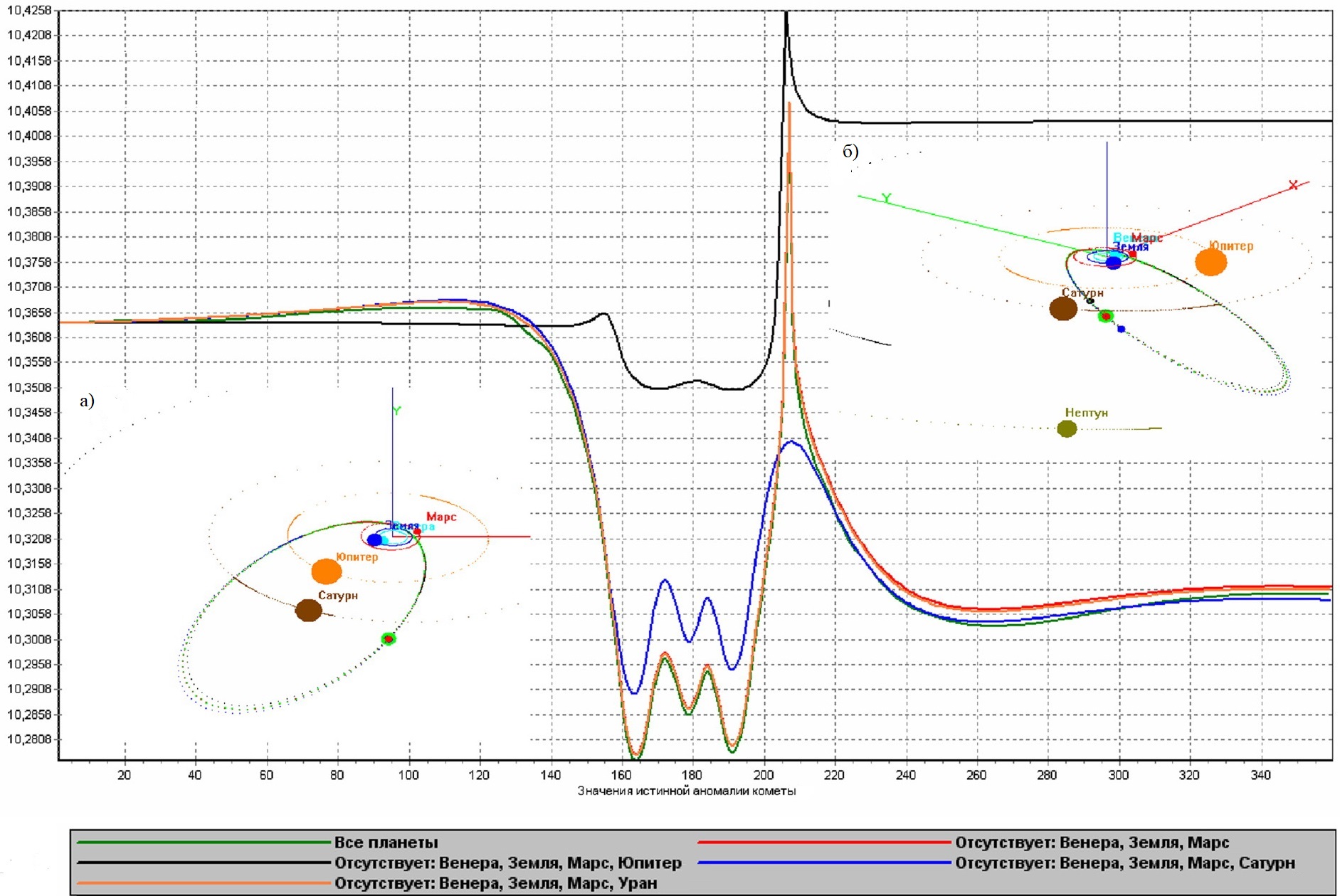The width and height of the screenshot is (1340, 896).
Task: Click the 'а)' inset label
Action: pos(87,401)
